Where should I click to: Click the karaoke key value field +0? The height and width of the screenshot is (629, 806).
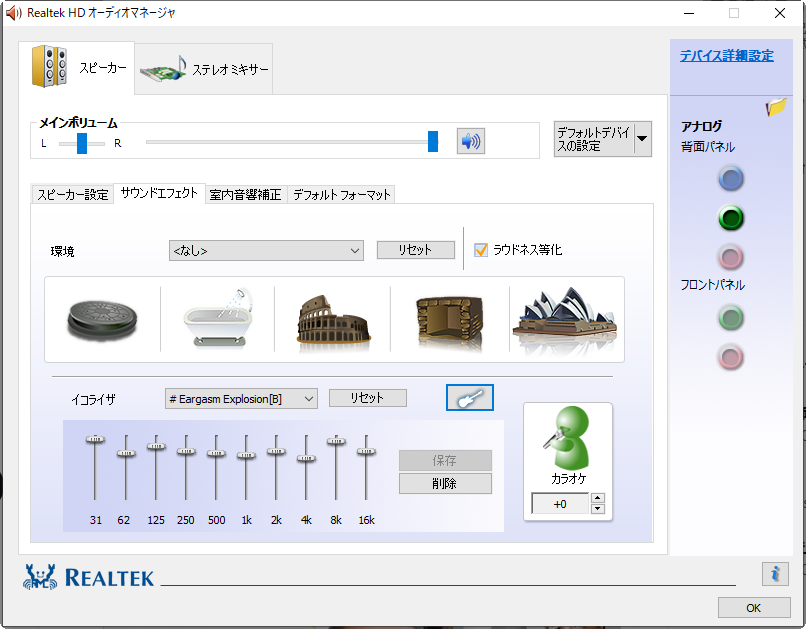(x=560, y=504)
